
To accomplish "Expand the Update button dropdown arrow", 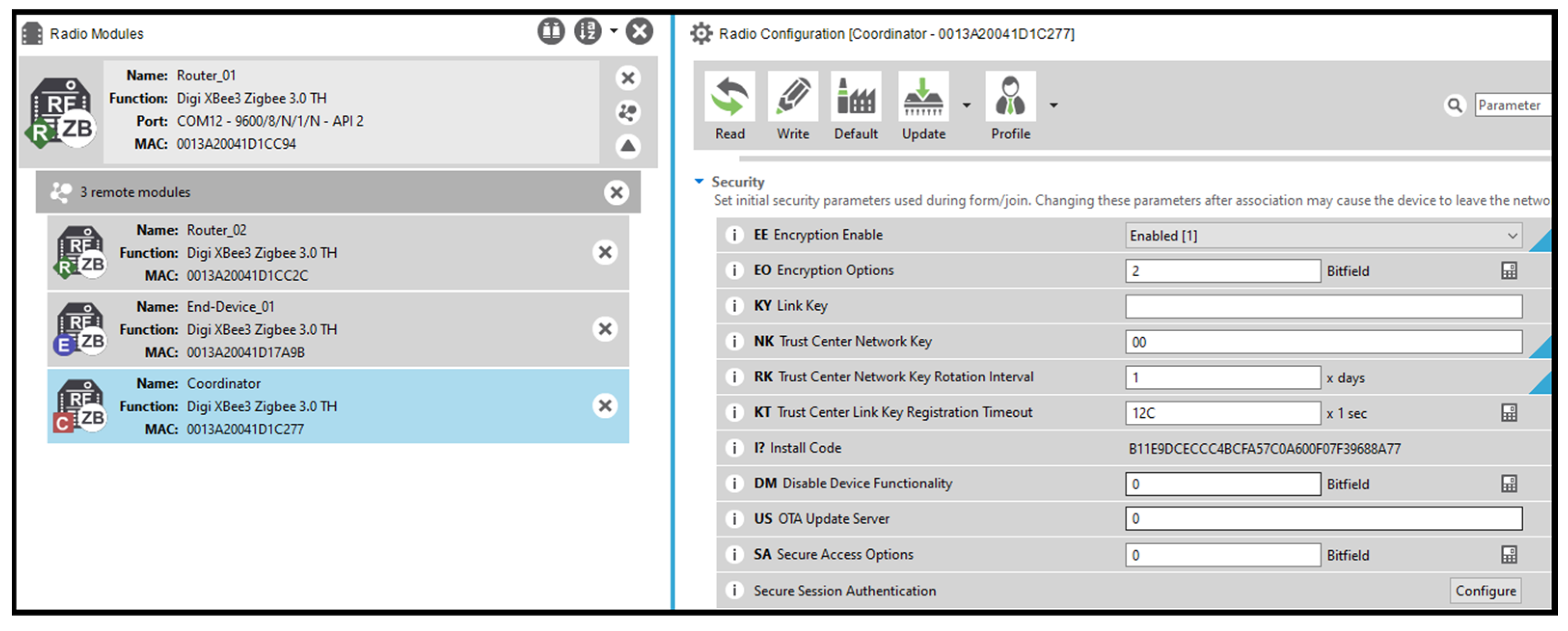I will point(966,105).
